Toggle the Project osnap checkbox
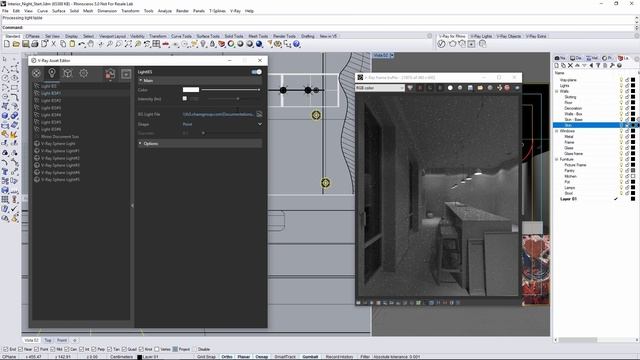 (175, 349)
